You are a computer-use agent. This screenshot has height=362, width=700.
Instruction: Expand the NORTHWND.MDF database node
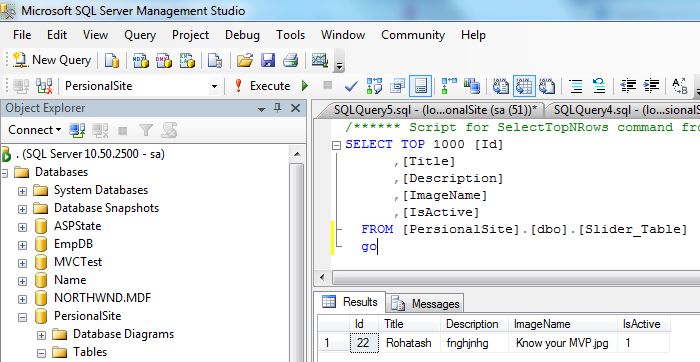coord(22,299)
